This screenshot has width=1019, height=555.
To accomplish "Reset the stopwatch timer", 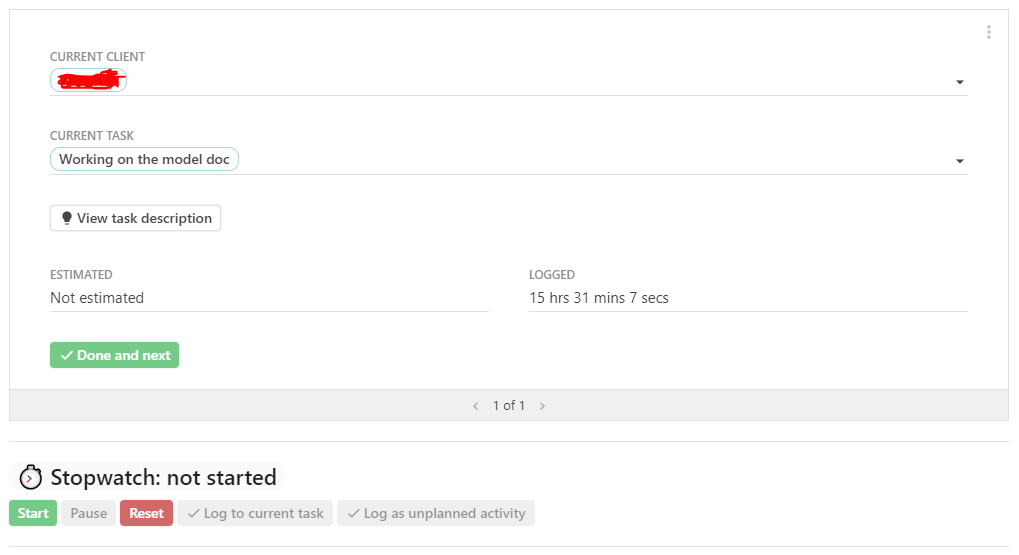I will 146,513.
